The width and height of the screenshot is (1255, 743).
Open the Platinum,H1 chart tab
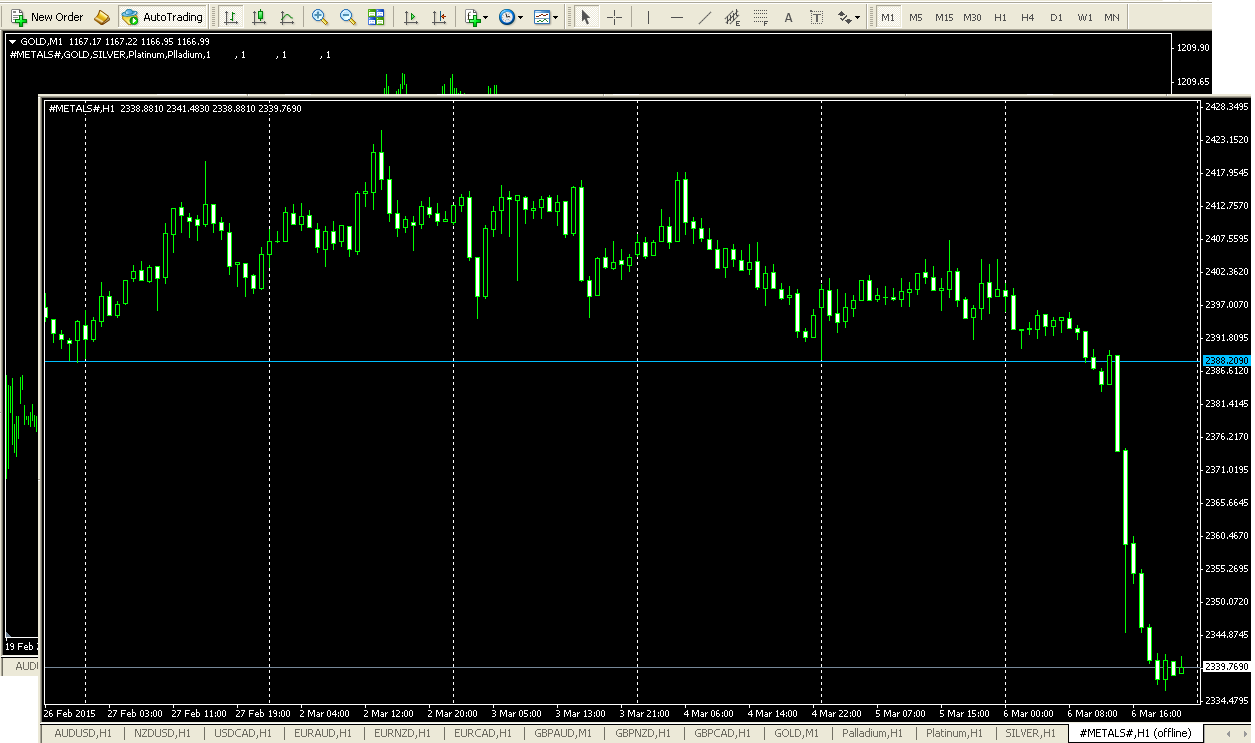point(956,733)
